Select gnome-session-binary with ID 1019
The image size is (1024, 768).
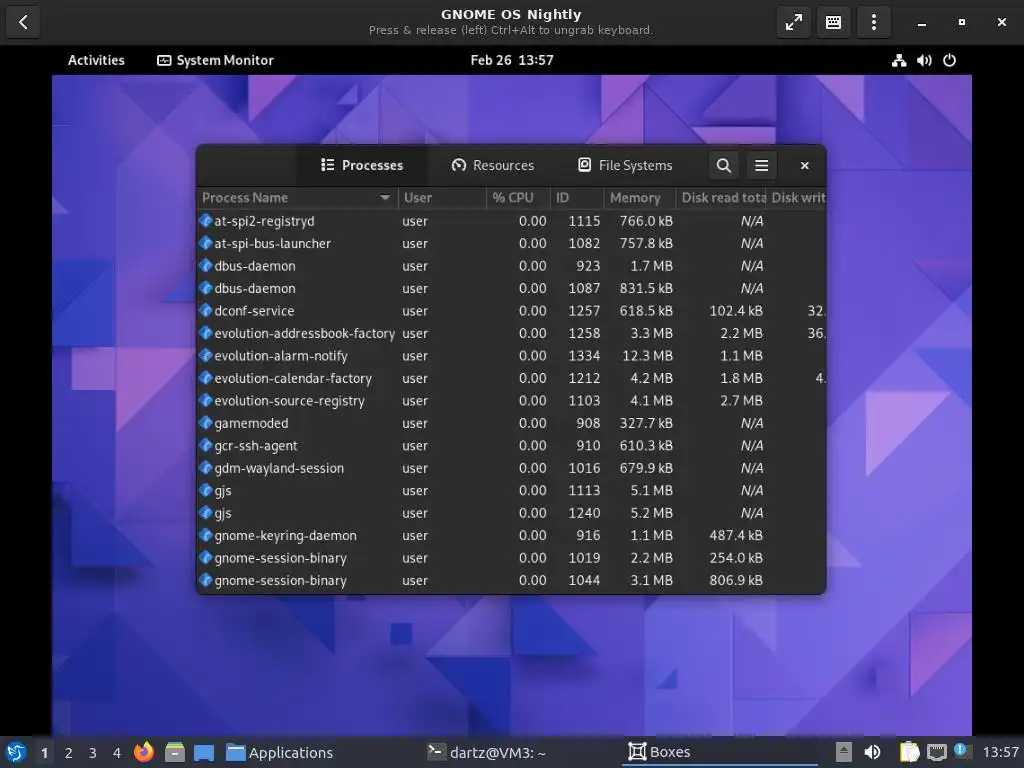[x=511, y=558]
